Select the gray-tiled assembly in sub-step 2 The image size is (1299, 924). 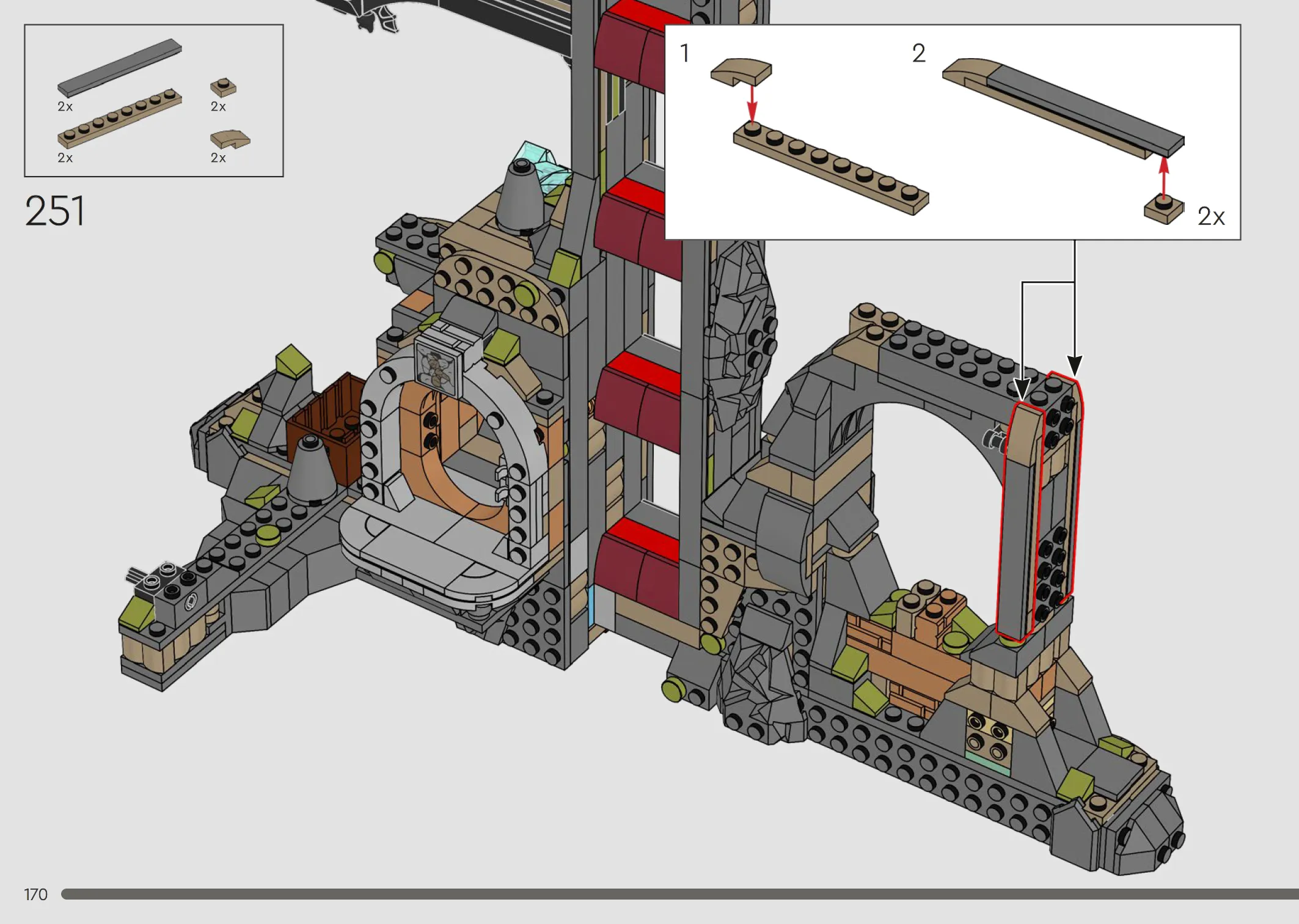1063,108
